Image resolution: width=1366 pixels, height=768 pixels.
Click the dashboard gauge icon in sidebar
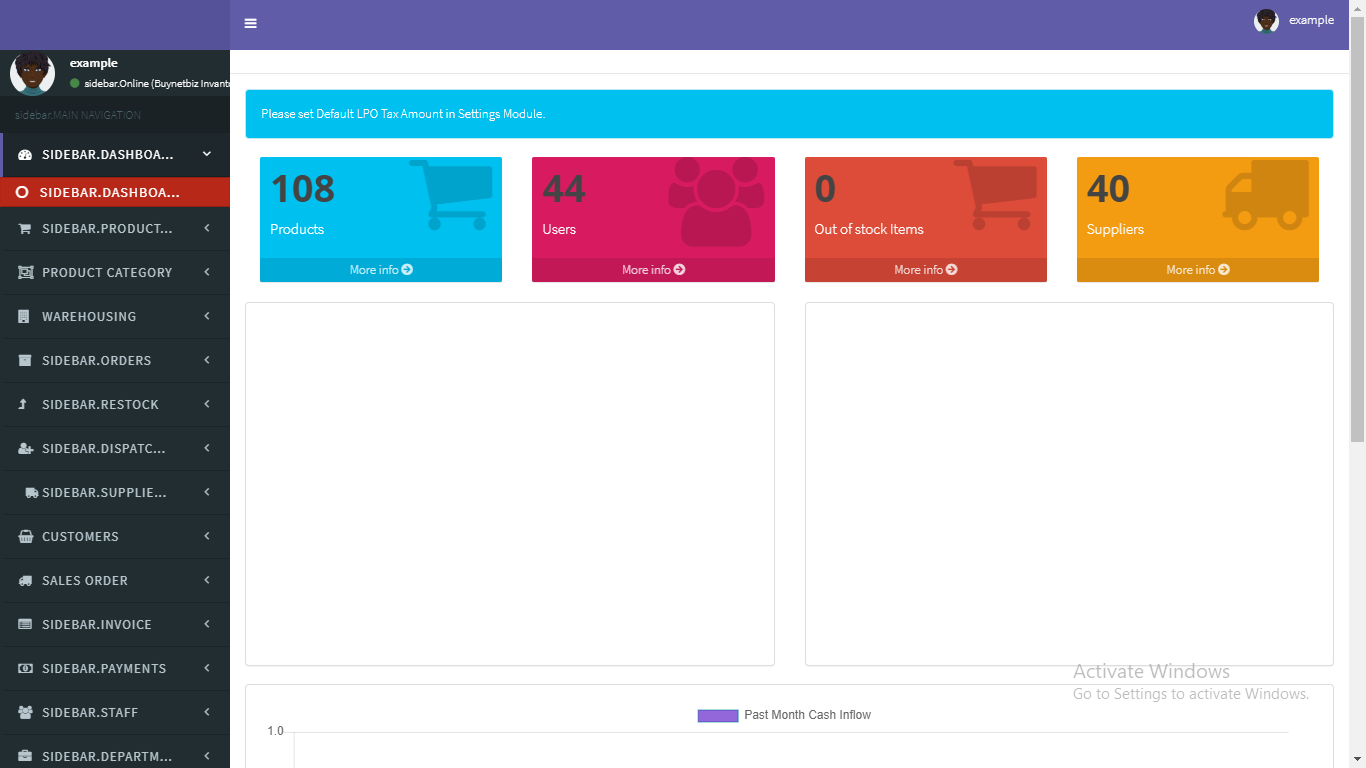[25, 155]
